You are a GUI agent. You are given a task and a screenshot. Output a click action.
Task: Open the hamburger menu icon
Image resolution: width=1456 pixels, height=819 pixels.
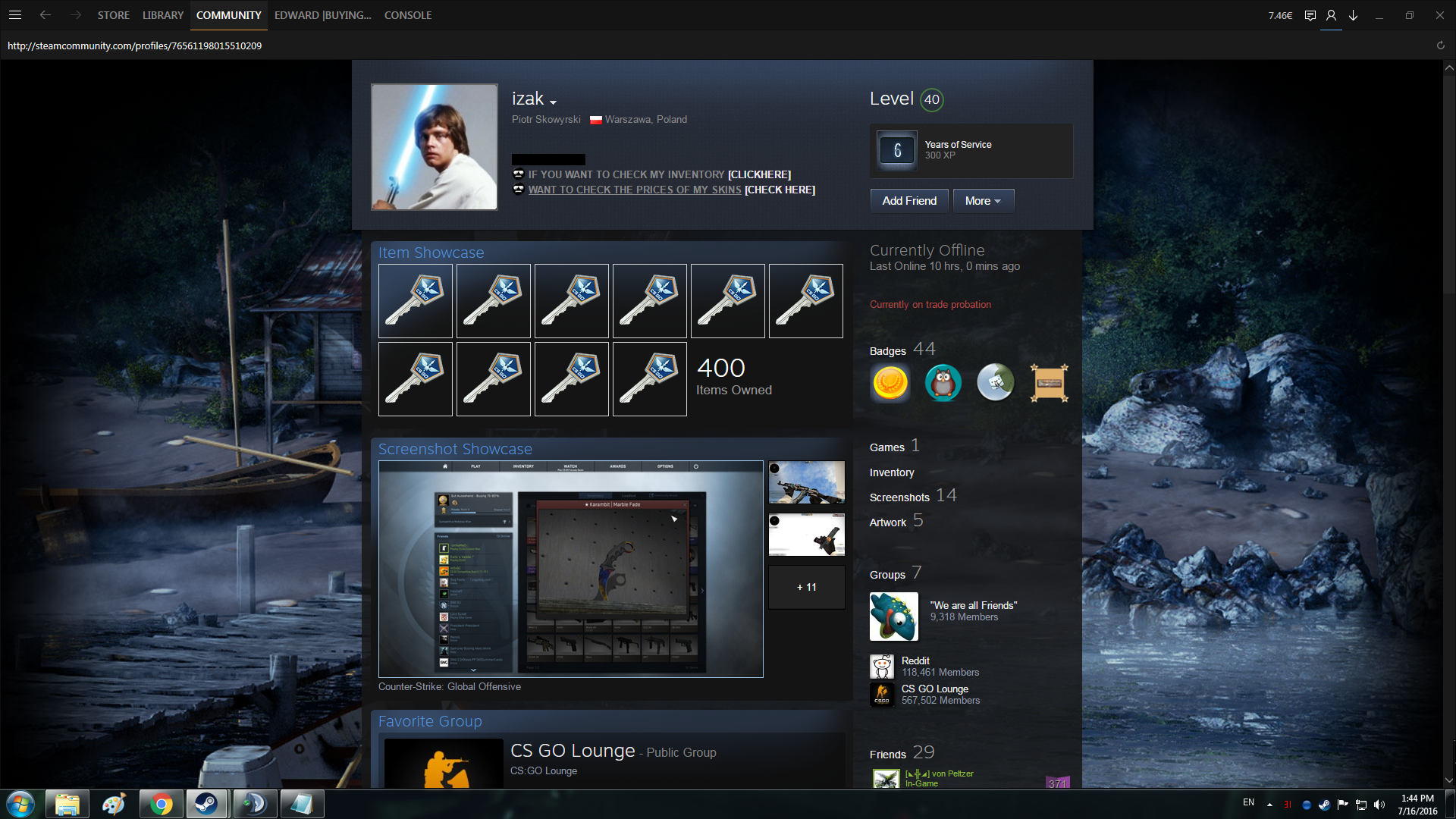(x=15, y=15)
